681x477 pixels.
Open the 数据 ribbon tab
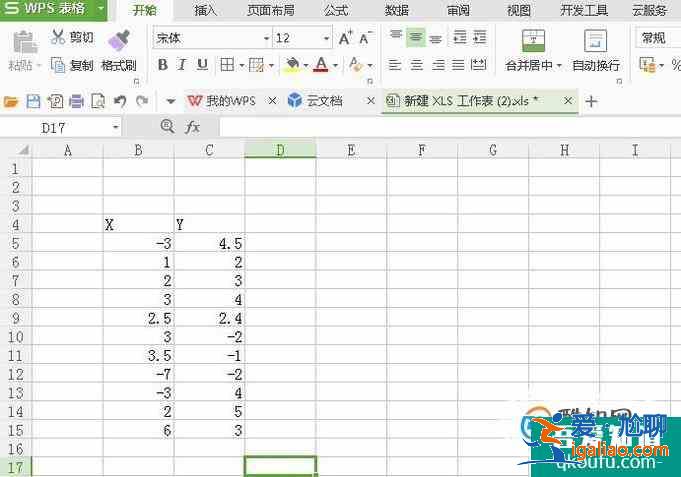(x=396, y=10)
